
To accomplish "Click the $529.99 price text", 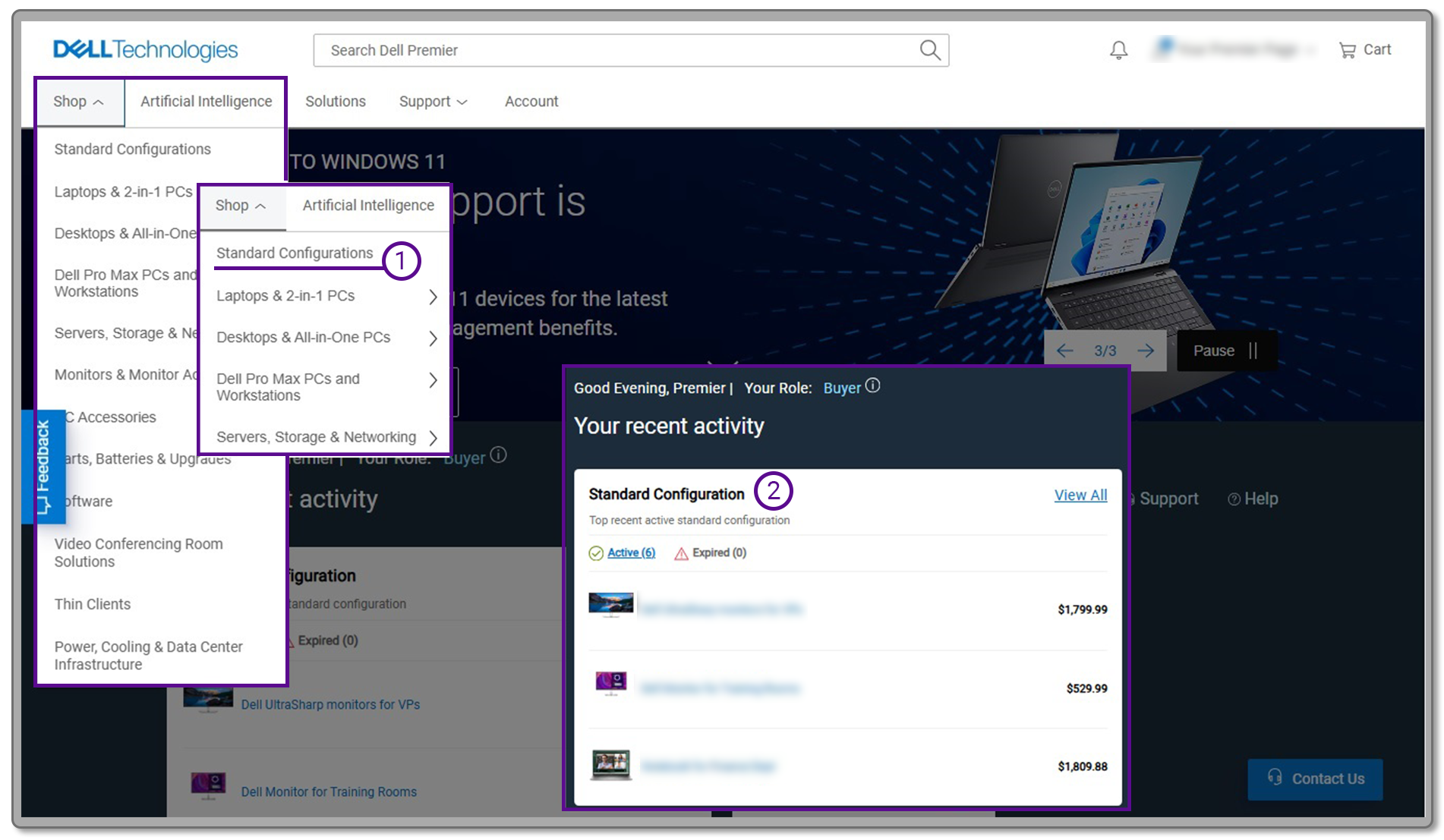I will [1086, 688].
